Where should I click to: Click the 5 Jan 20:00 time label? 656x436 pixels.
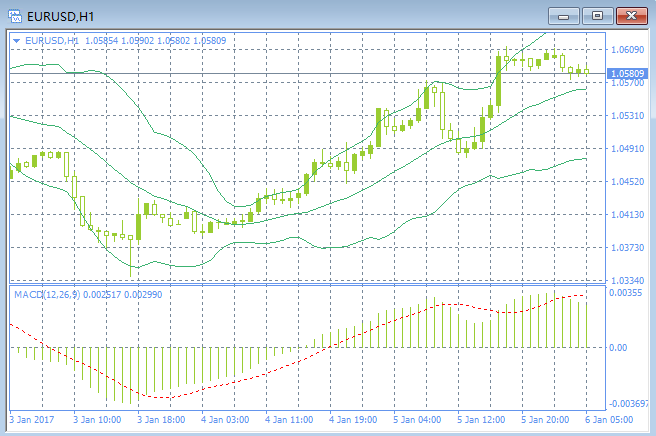(x=545, y=420)
